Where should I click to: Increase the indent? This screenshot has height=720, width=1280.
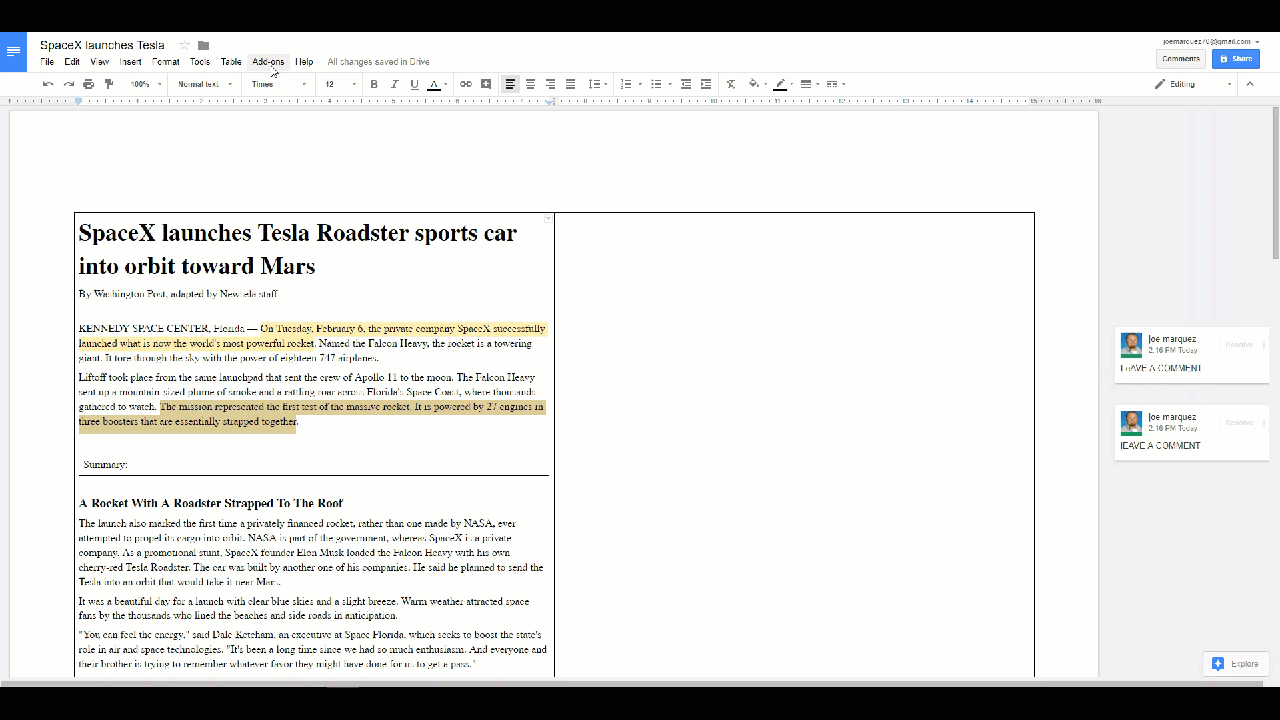point(706,84)
